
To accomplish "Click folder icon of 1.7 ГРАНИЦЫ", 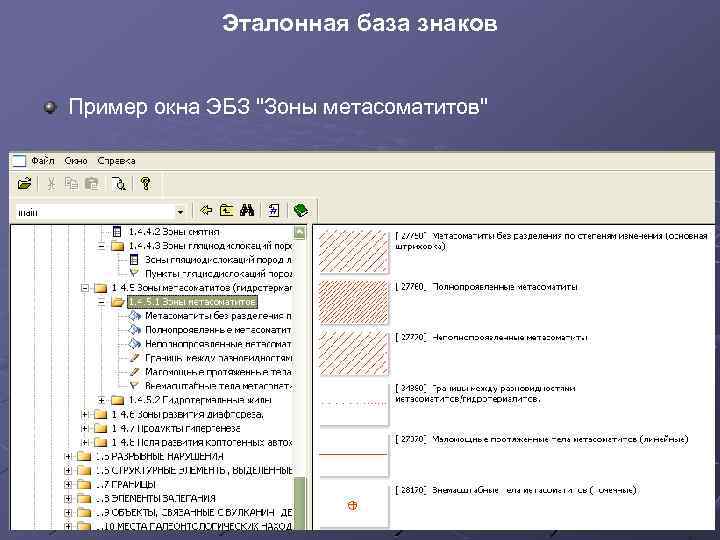I will coord(84,484).
